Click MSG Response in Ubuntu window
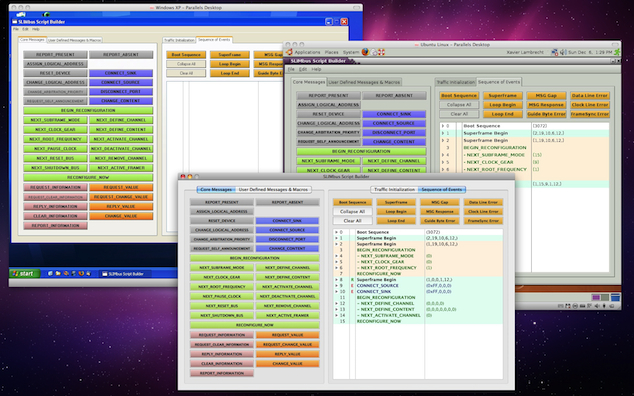This screenshot has height=396, width=634. [546, 105]
